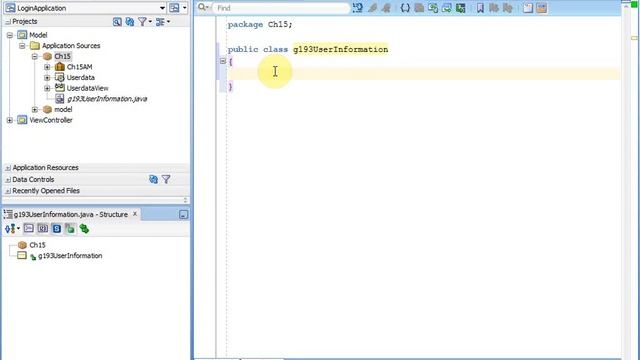Select the ViewController project
This screenshot has width=640, height=360.
(x=51, y=120)
